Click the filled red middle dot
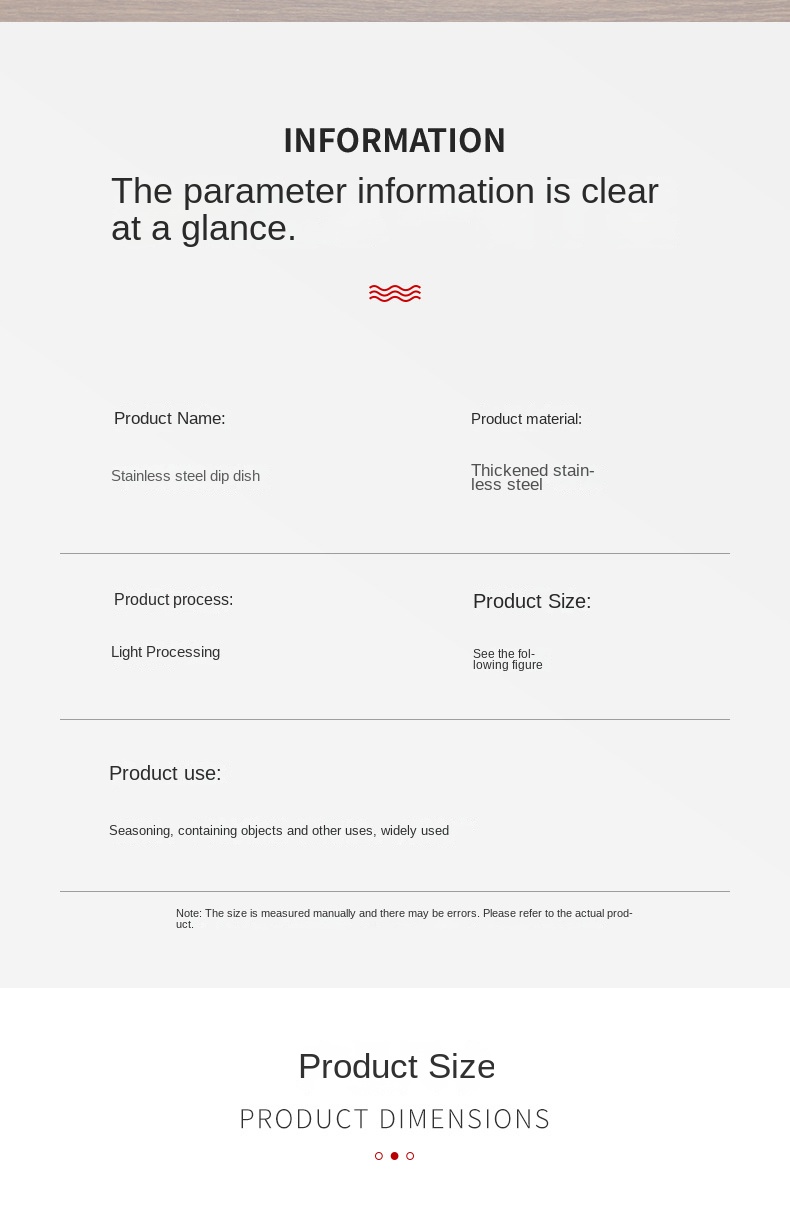This screenshot has height=1207, width=790. [x=394, y=1156]
